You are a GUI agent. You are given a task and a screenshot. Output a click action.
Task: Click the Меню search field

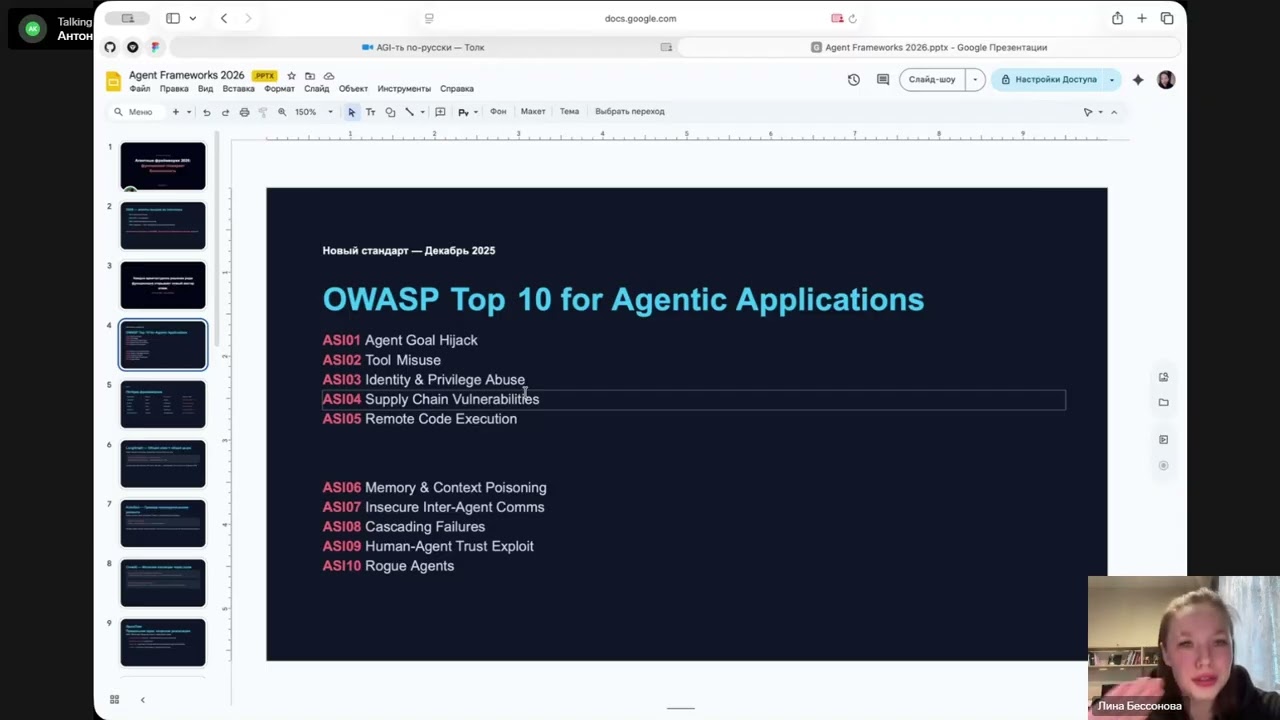133,112
